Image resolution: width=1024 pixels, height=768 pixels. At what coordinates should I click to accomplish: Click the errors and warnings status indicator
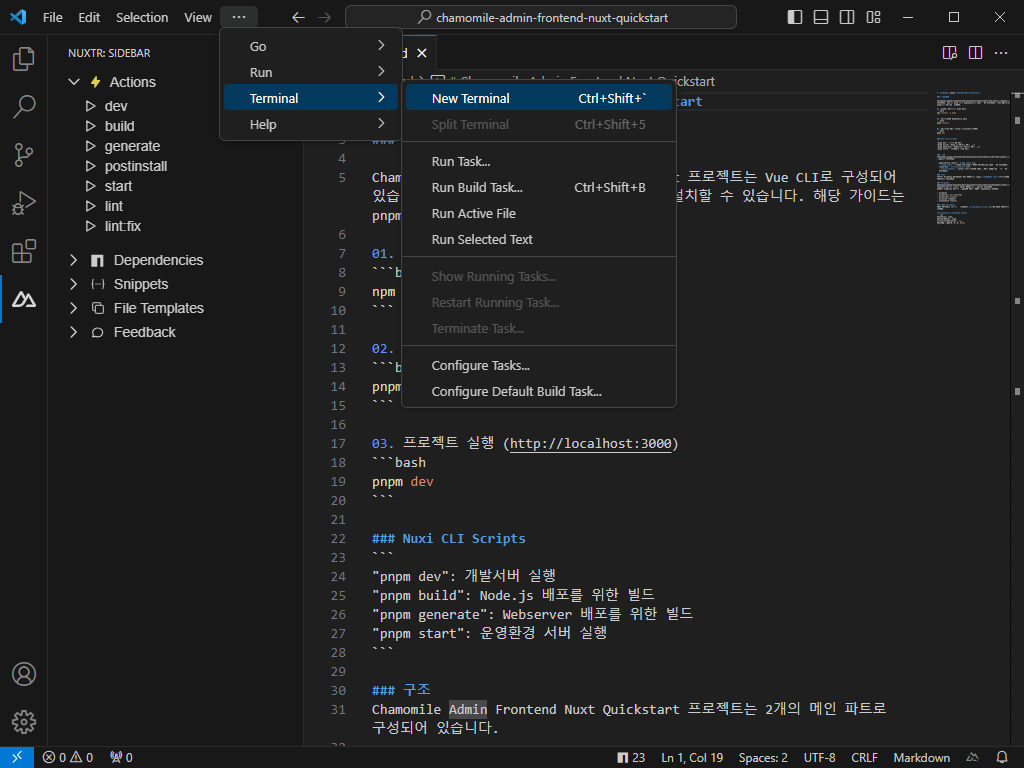[x=68, y=757]
